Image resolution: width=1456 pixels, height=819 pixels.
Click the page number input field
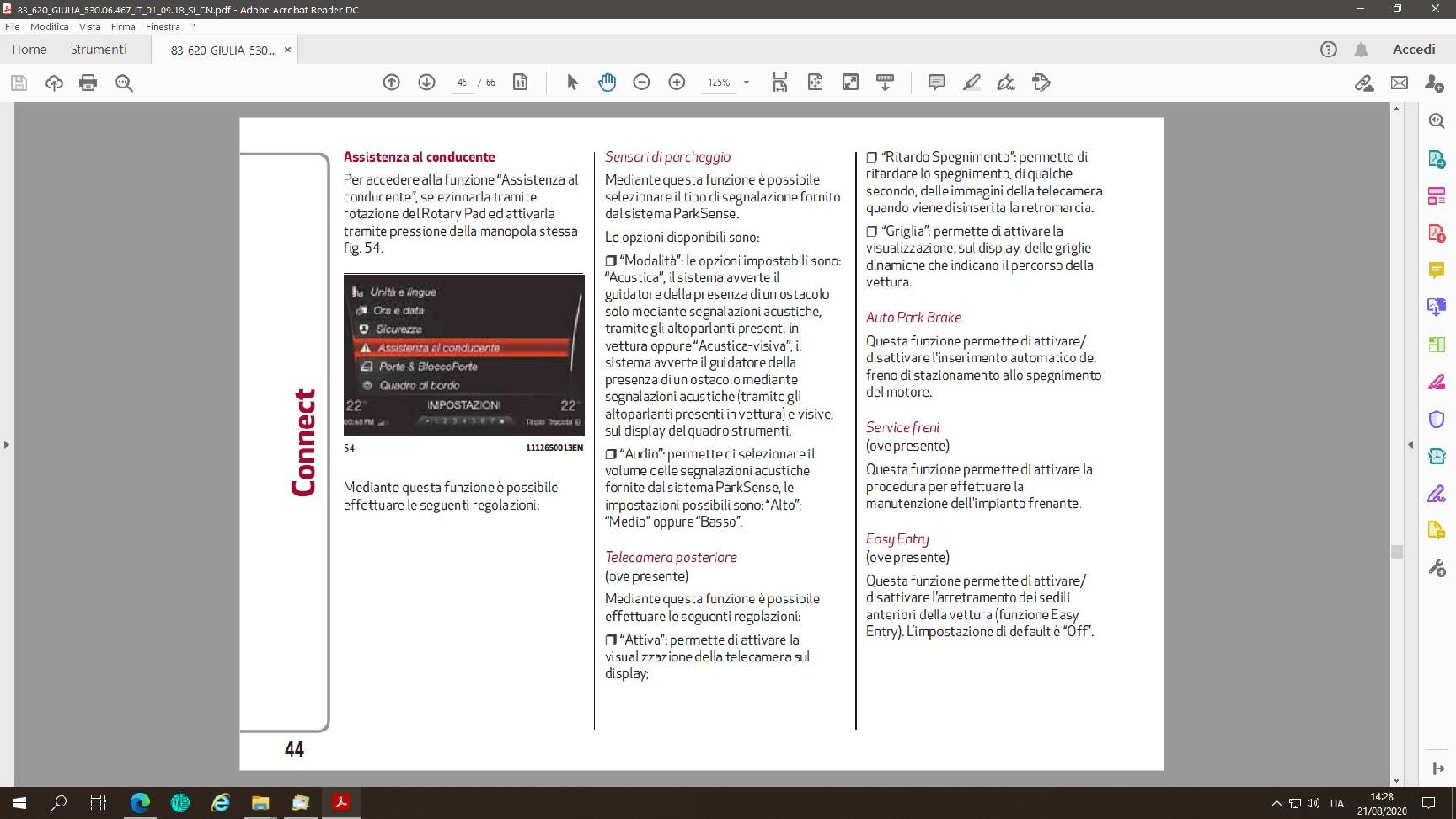[462, 83]
